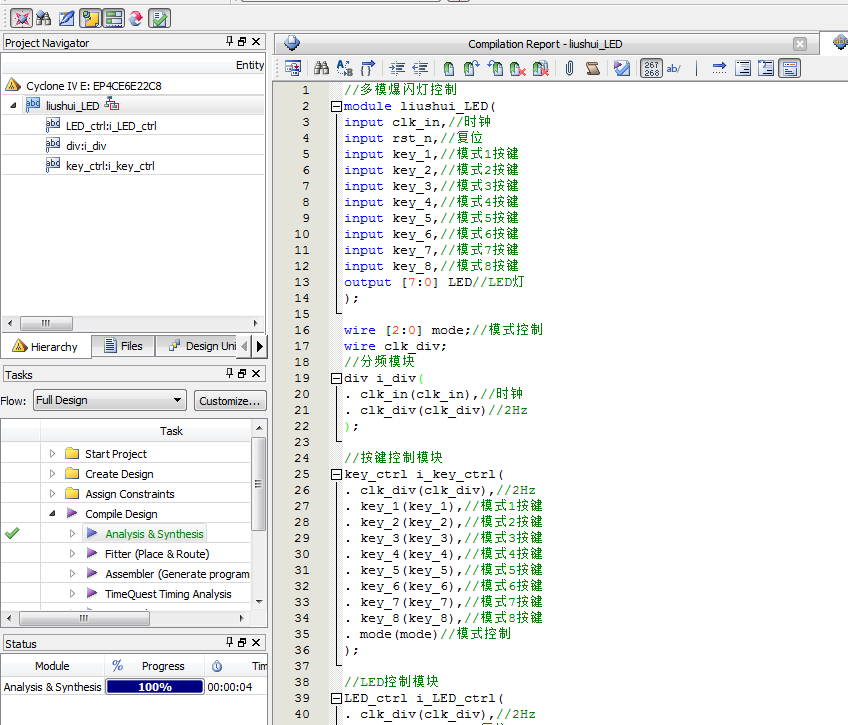Click the blue feather editor icon
848x725 pixels.
pos(67,18)
